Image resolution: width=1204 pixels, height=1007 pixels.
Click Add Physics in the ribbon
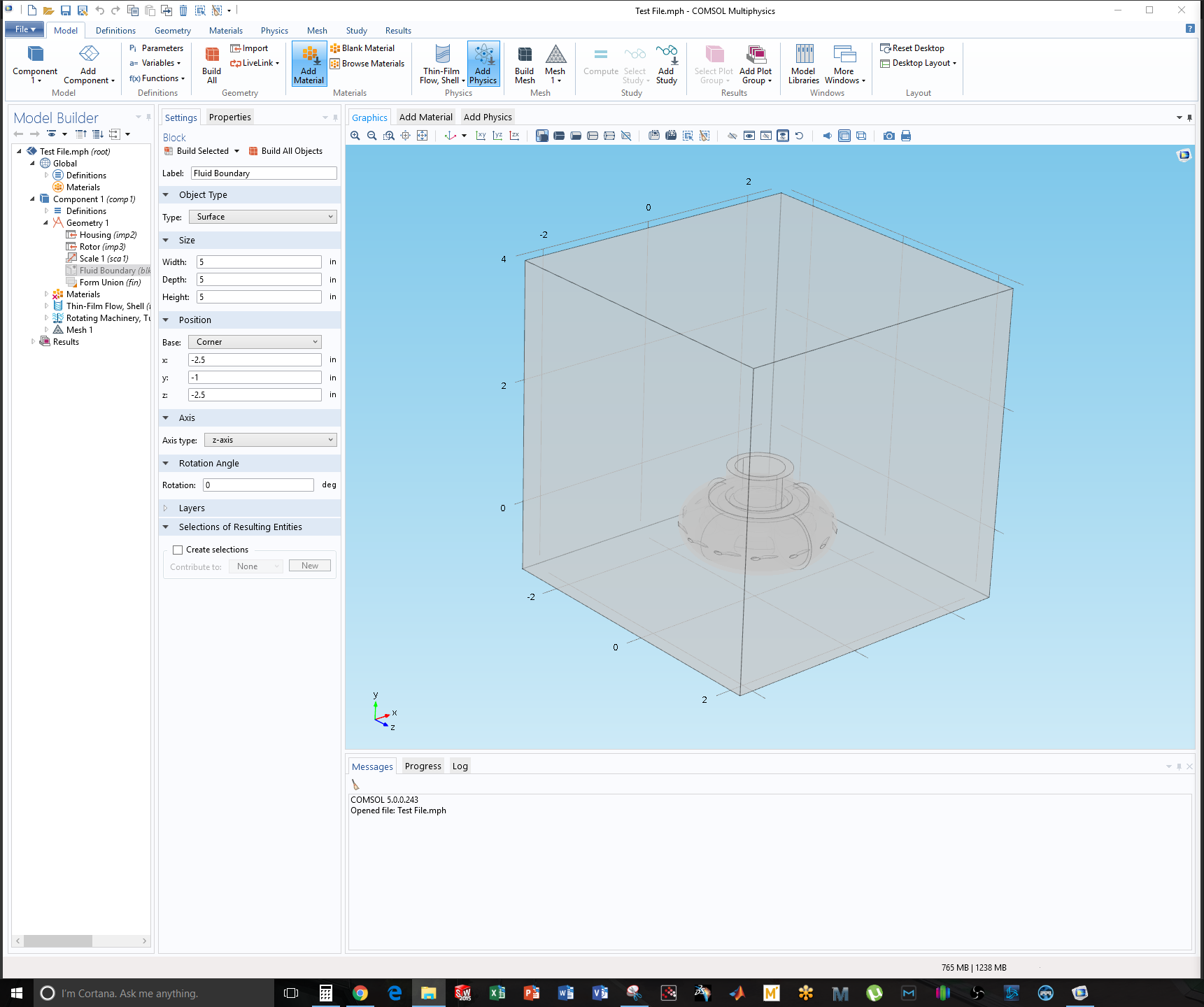[483, 64]
